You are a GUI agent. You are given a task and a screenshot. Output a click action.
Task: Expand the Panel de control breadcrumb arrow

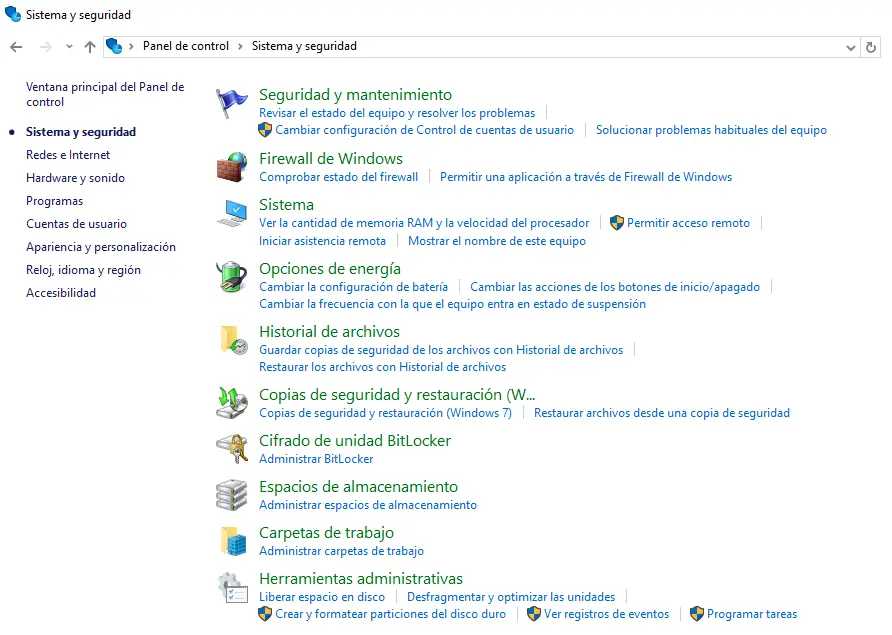tap(239, 46)
